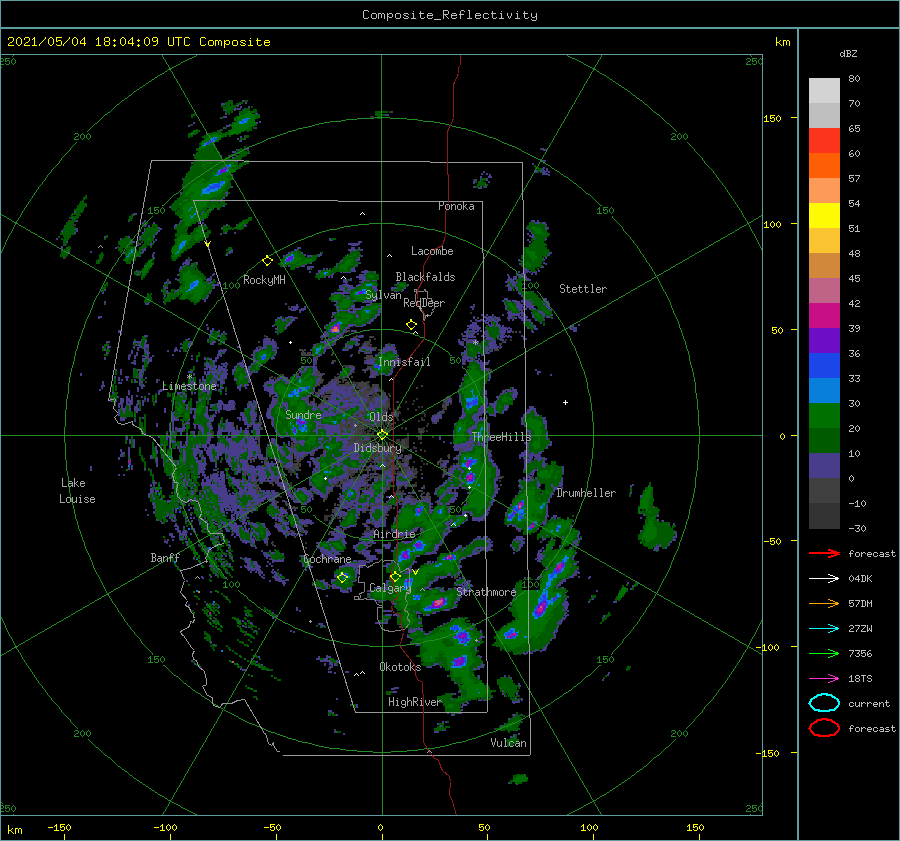
Task: Click the red forecast arrow in legend
Action: click(x=824, y=553)
